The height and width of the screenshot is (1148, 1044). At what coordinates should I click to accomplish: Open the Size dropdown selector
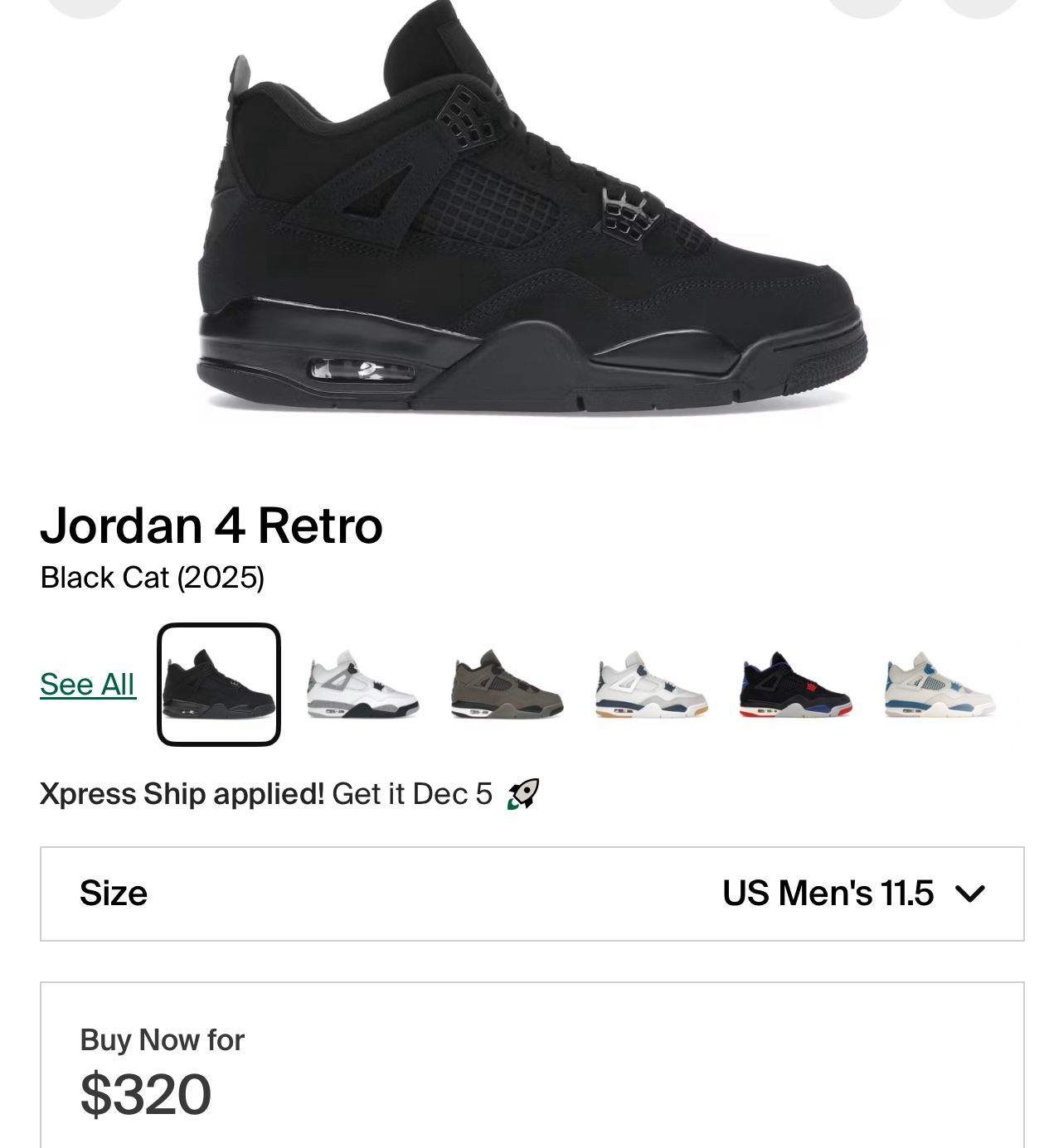(x=532, y=894)
